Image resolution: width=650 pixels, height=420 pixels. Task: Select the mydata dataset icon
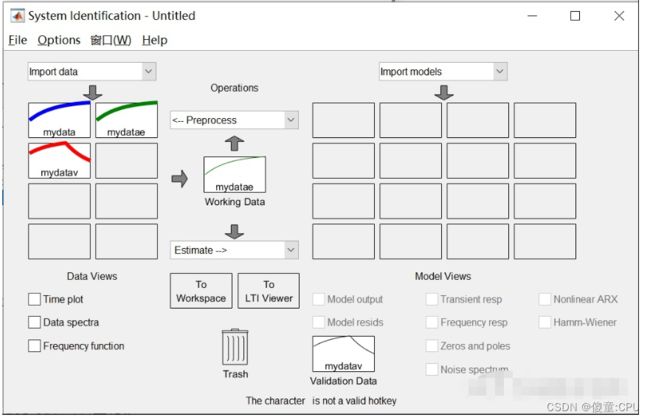tap(59, 120)
